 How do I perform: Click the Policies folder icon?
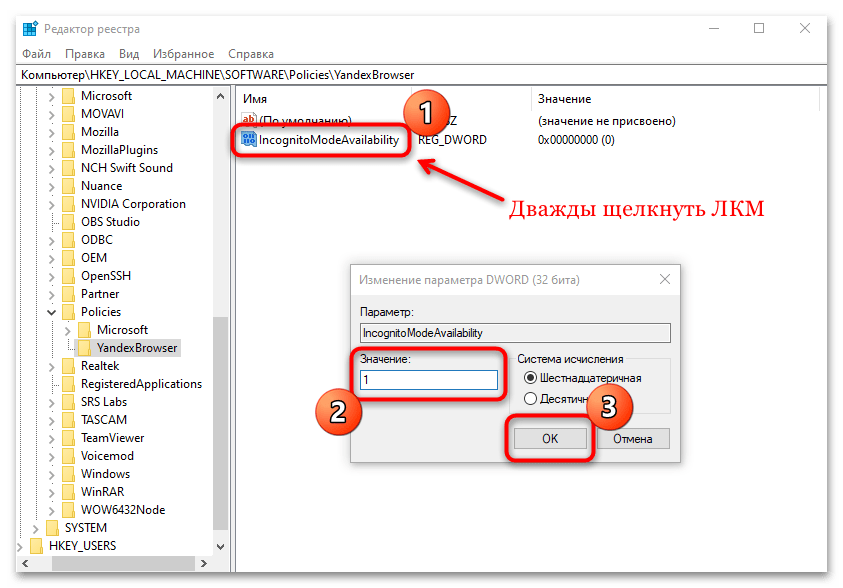point(68,312)
